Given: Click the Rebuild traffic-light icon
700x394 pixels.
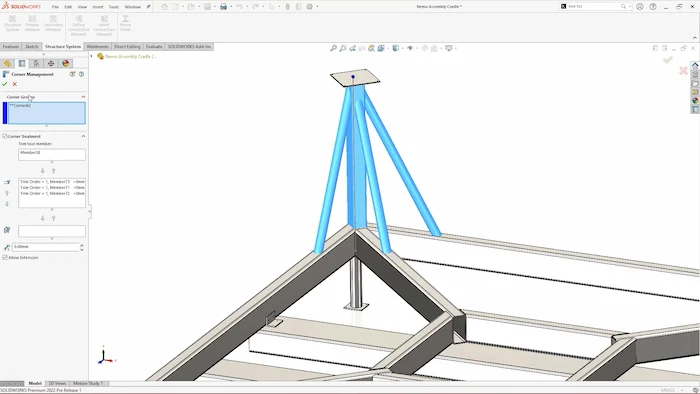Looking at the screenshot, I should pyautogui.click(x=288, y=7).
